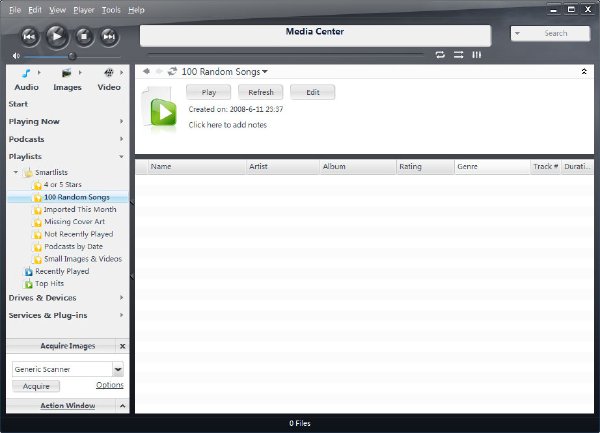Click the refresh arrows icon beside title
Screen dimensions: 600x433
(x=172, y=72)
